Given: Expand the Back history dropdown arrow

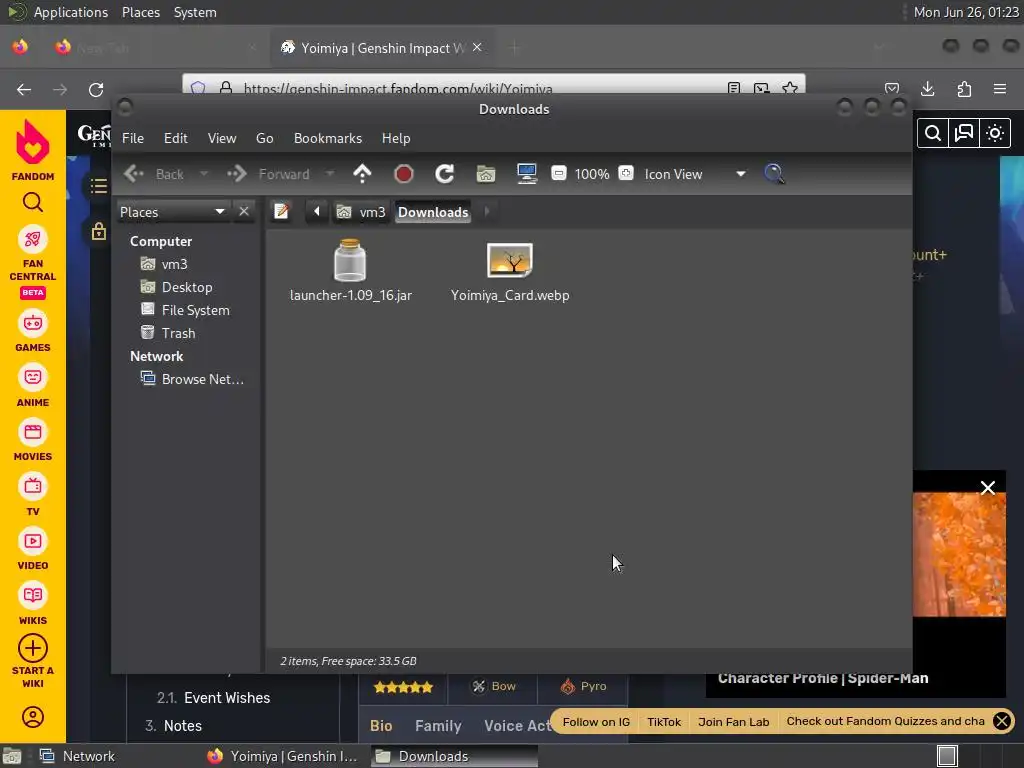Looking at the screenshot, I should tap(204, 174).
